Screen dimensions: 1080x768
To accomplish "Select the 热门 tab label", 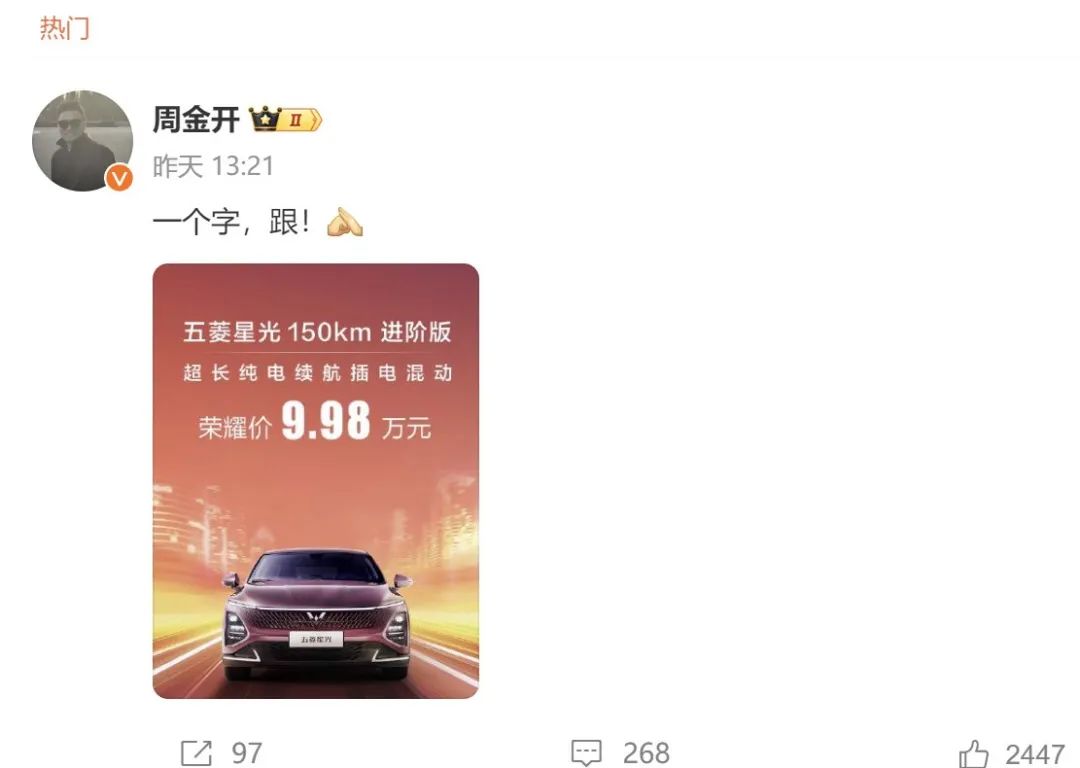I will click(x=65, y=28).
